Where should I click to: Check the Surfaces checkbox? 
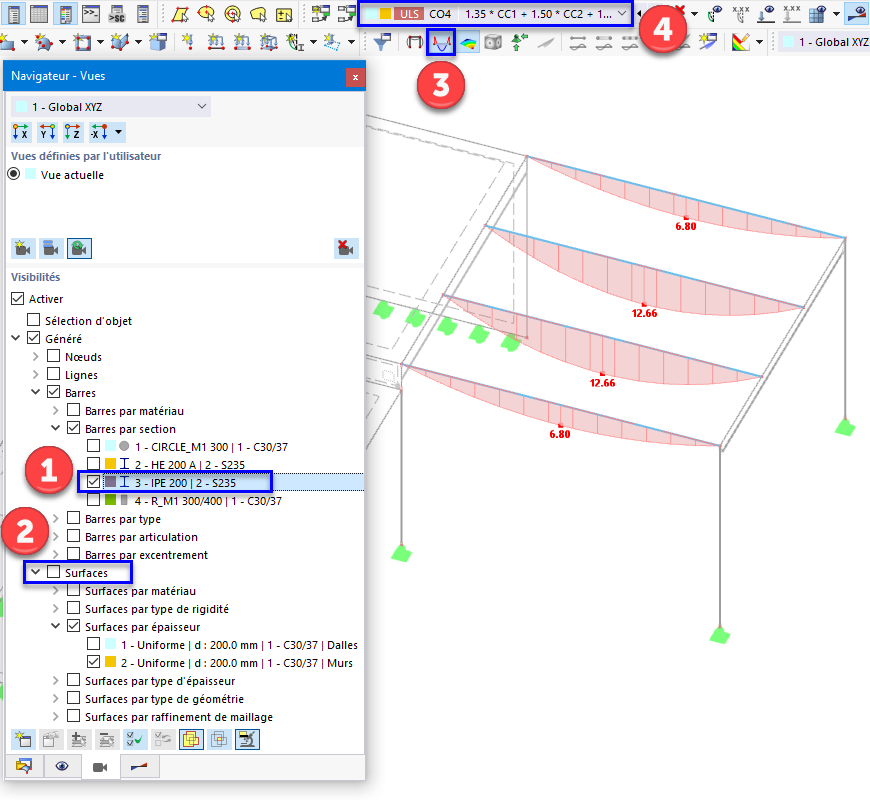pos(54,572)
